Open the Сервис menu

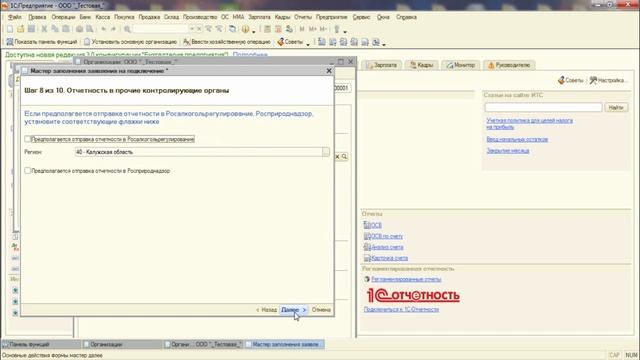click(361, 17)
